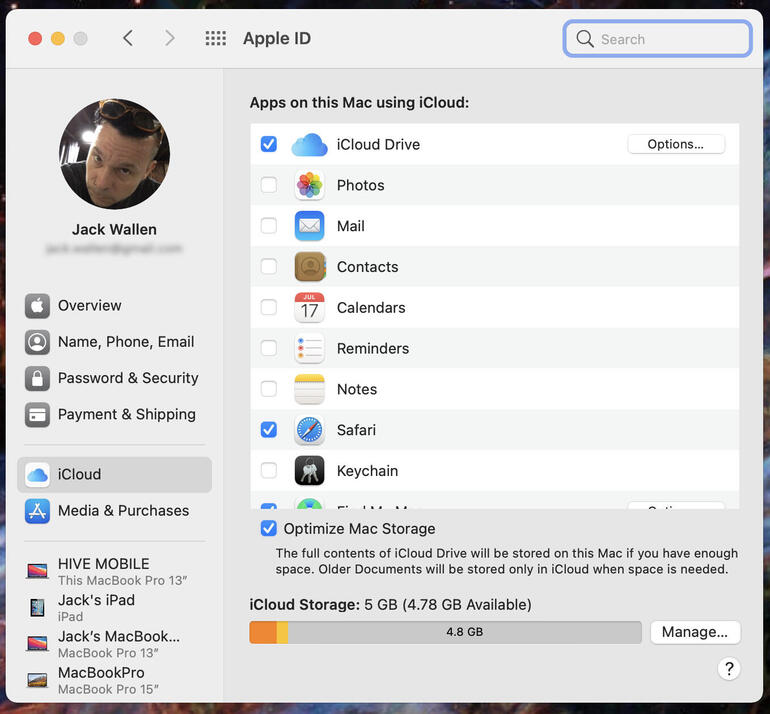This screenshot has width=770, height=714.
Task: Click the person icon beside Name, Phone, Email
Action: click(x=37, y=342)
